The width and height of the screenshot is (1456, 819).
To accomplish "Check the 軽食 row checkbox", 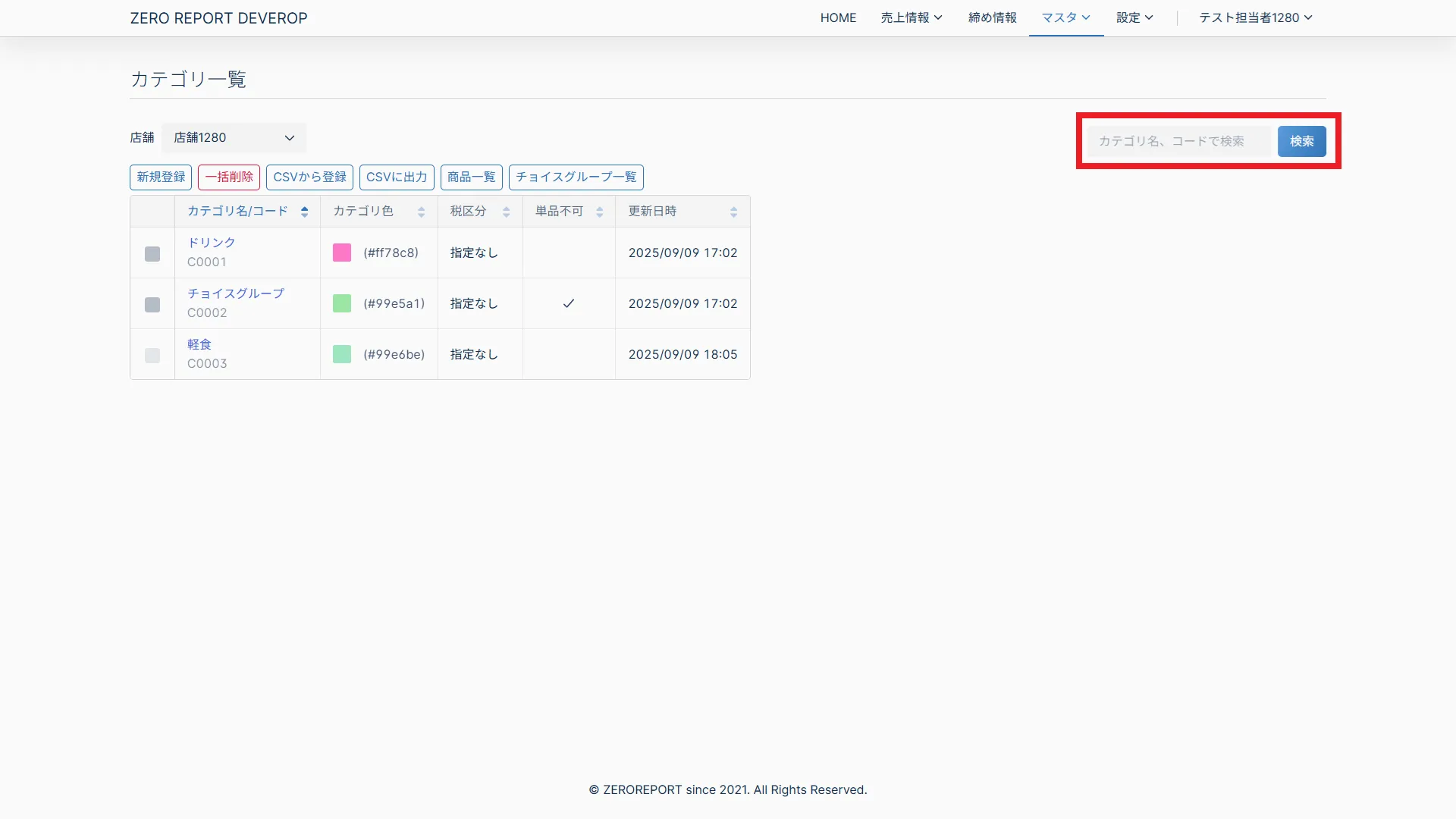I will pos(152,356).
